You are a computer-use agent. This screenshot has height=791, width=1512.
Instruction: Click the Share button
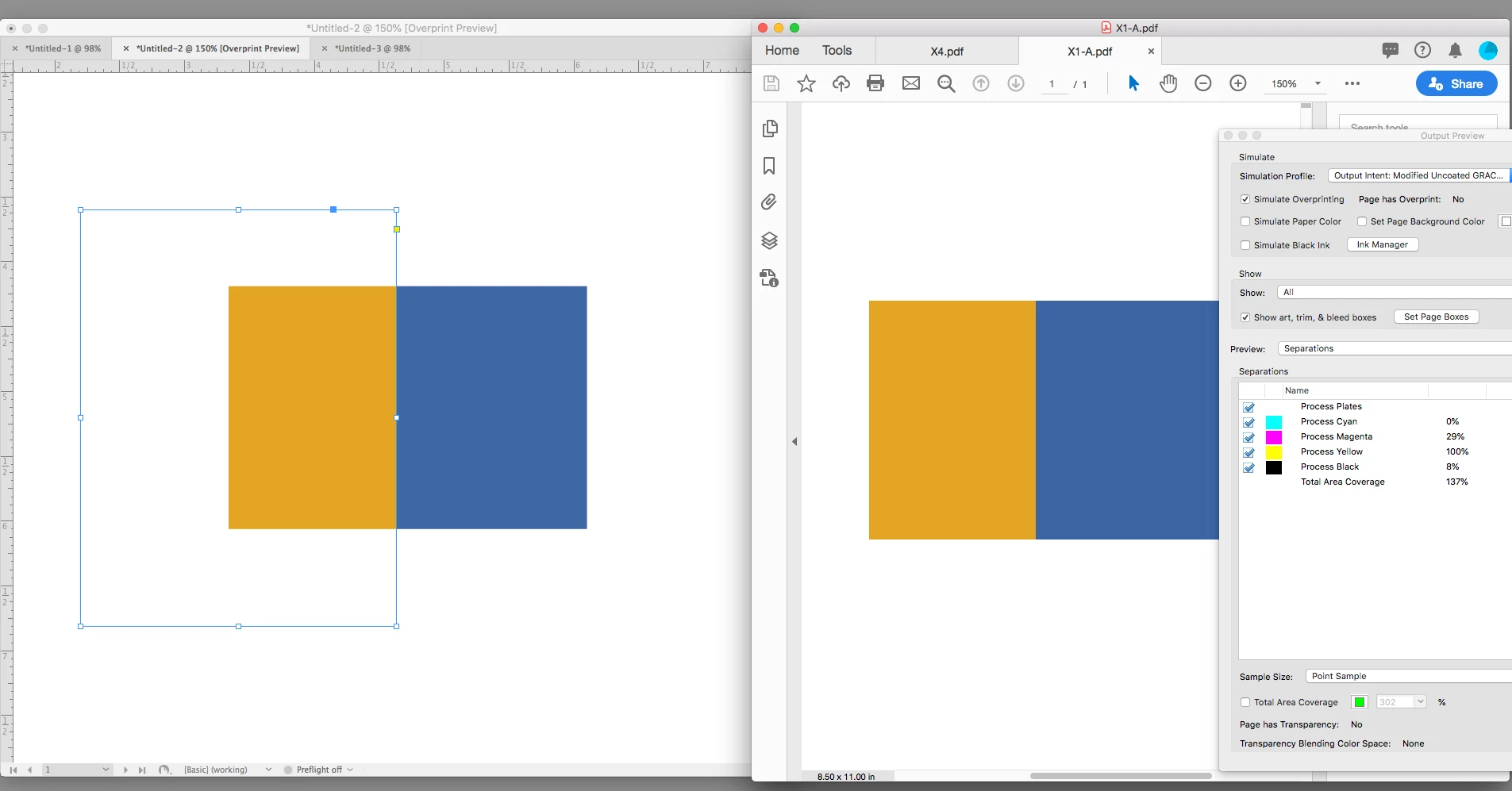click(1456, 83)
